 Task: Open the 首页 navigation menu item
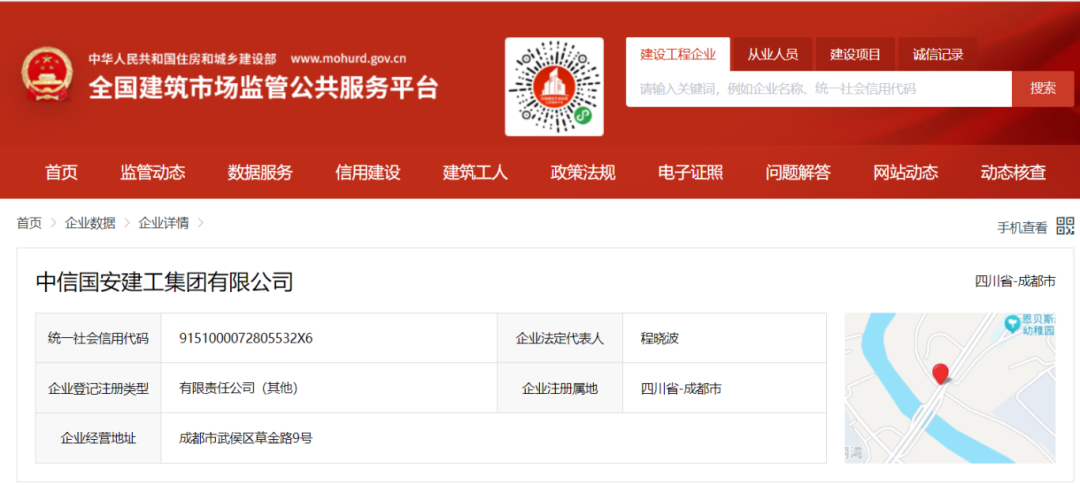point(62,172)
